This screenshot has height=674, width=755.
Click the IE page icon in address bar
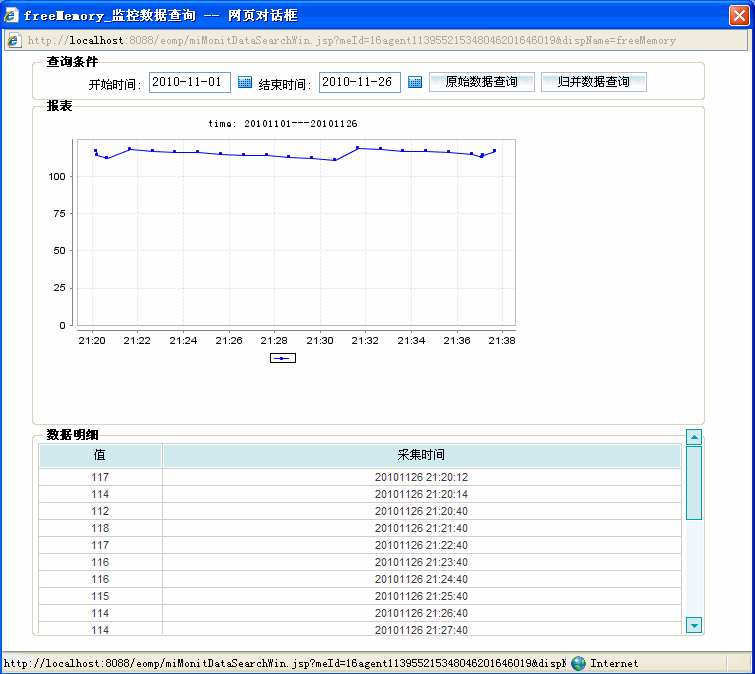click(13, 40)
